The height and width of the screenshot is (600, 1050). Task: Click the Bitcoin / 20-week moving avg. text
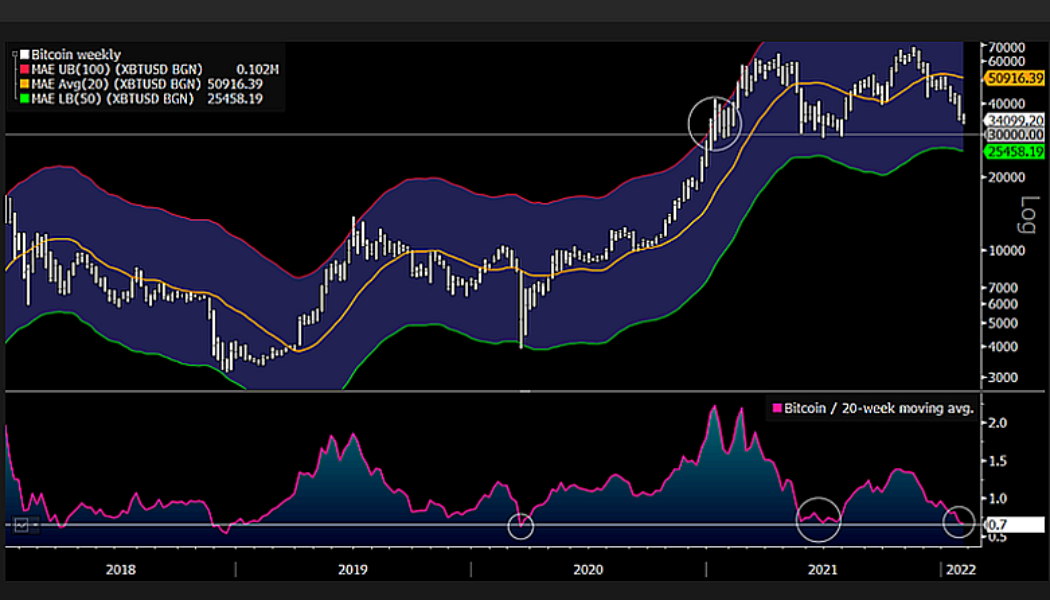880,409
